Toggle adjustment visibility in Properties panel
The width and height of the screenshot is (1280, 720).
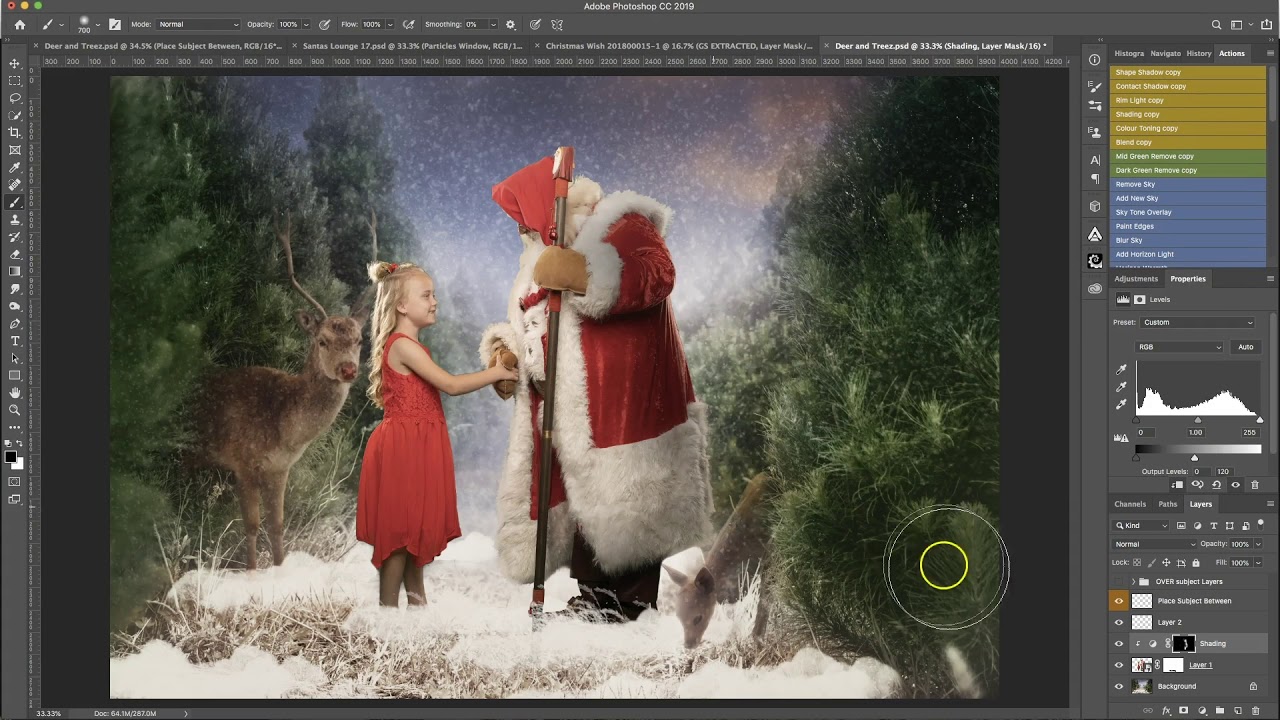[1235, 485]
